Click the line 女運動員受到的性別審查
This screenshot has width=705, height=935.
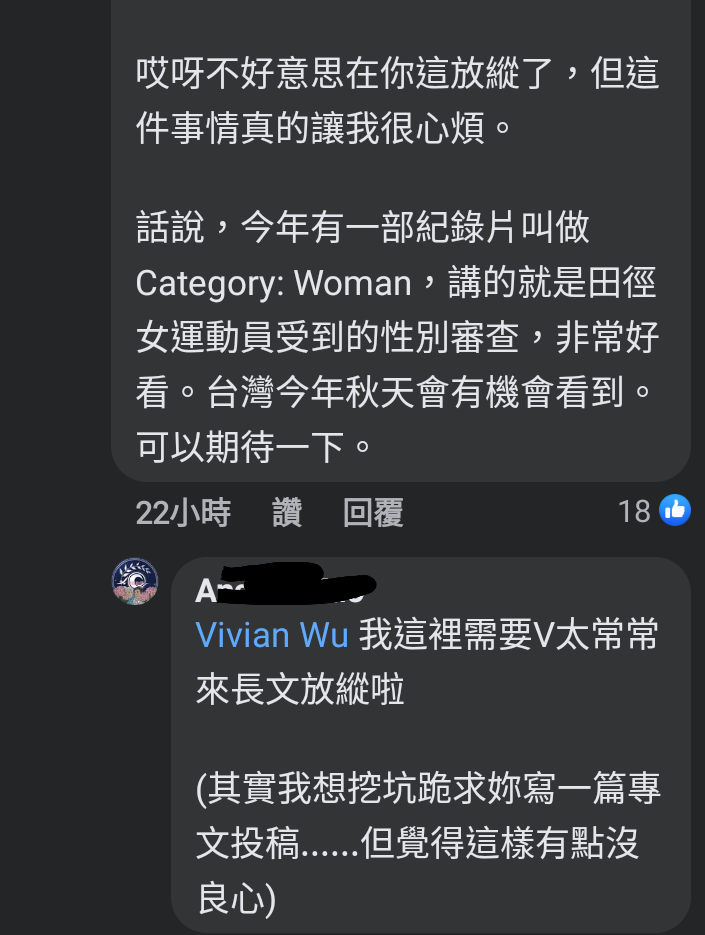point(398,338)
